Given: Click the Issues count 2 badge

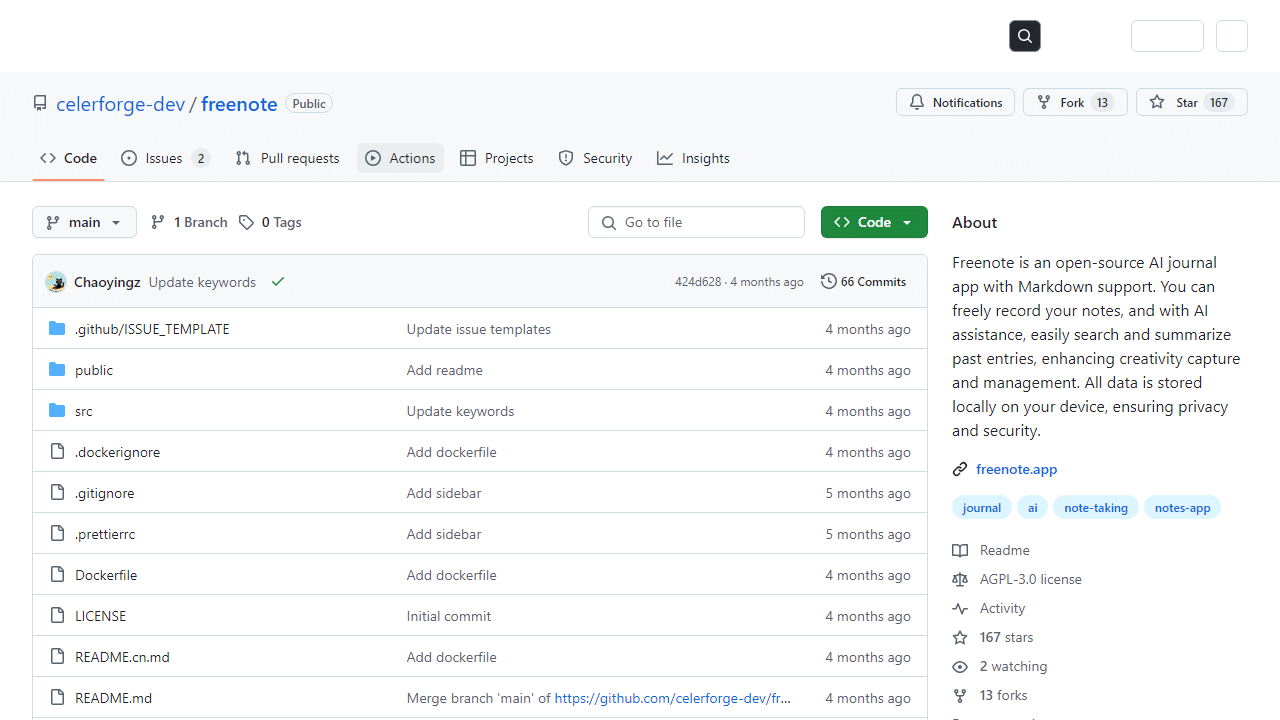Looking at the screenshot, I should (x=200, y=158).
